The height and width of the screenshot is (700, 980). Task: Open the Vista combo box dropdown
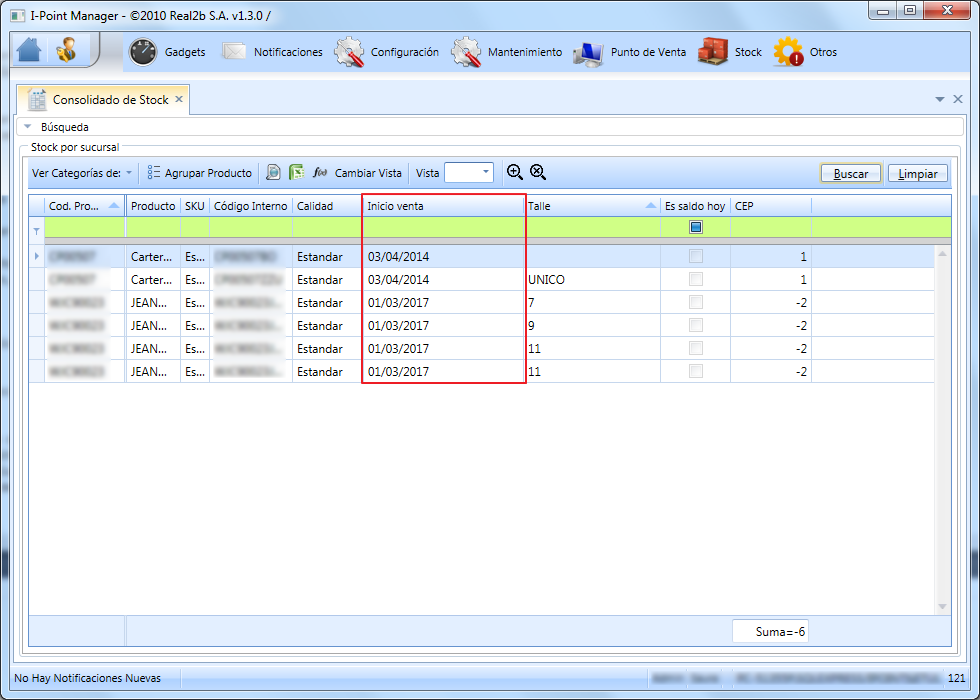coord(486,172)
